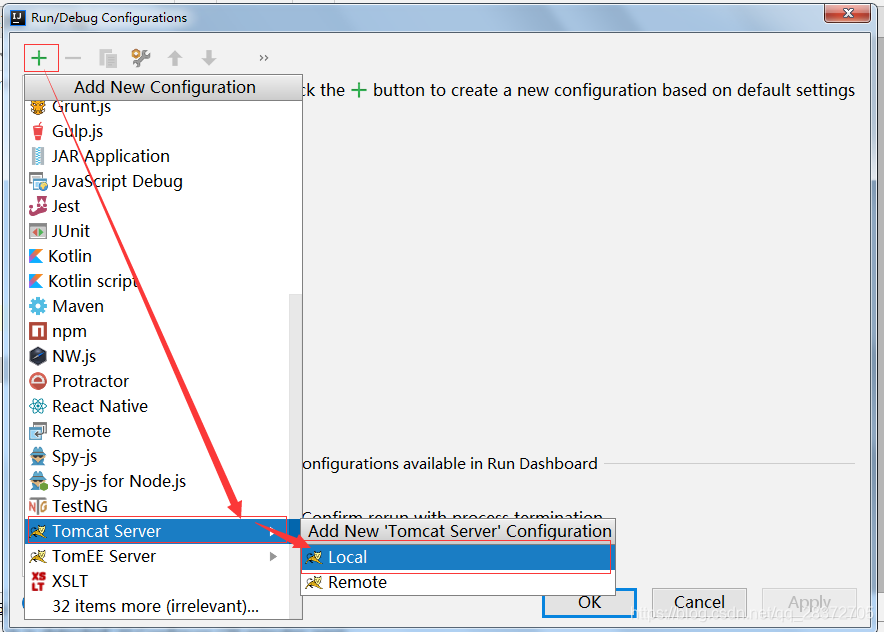Screen dimensions: 884x632
Task: Click the Local Tomcat cat icon
Action: pos(314,558)
